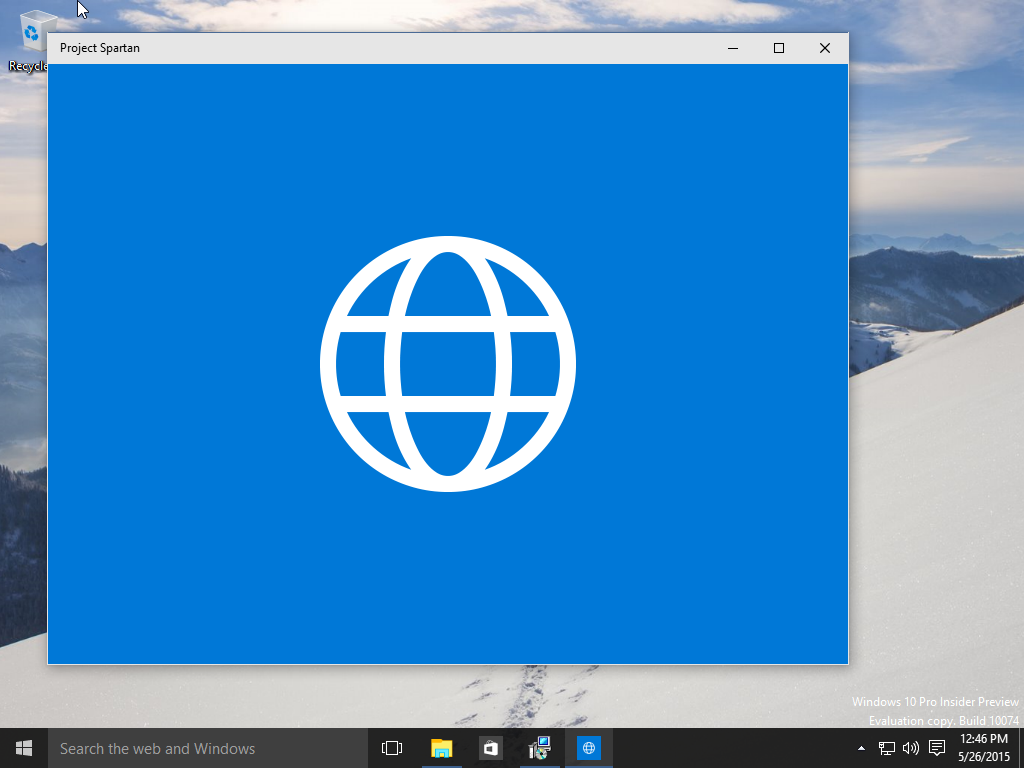Show hidden system tray icons
Viewport: 1024px width, 768px height.
click(861, 748)
